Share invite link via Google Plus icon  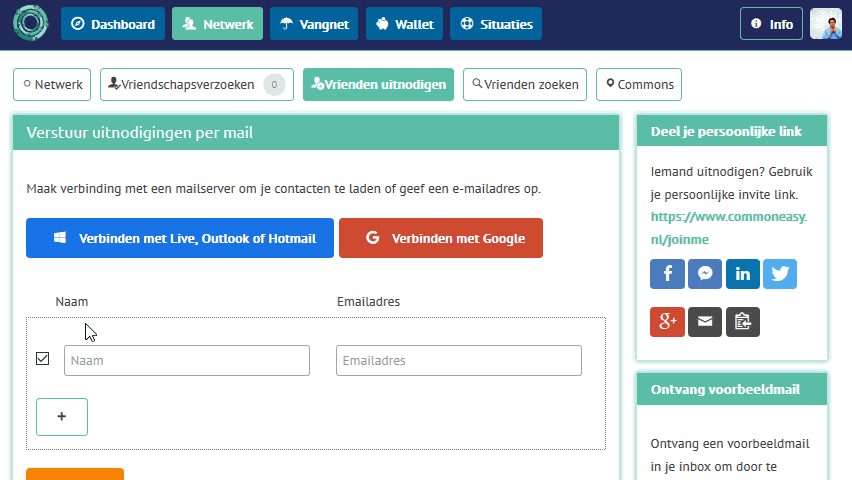[x=667, y=321]
